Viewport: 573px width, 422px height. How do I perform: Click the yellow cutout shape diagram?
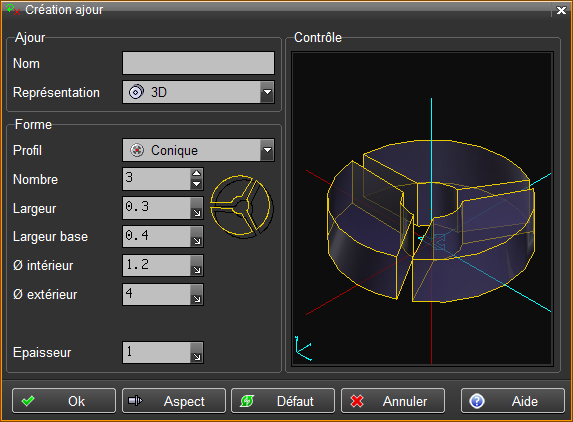(x=242, y=206)
